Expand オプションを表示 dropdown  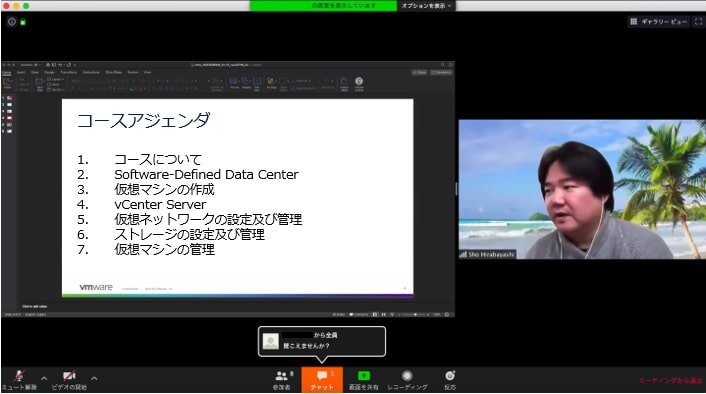tap(426, 6)
